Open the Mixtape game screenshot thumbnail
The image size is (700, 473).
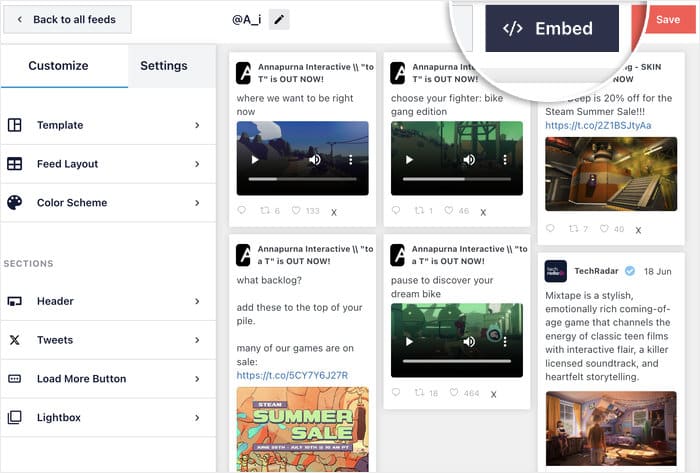pos(611,429)
